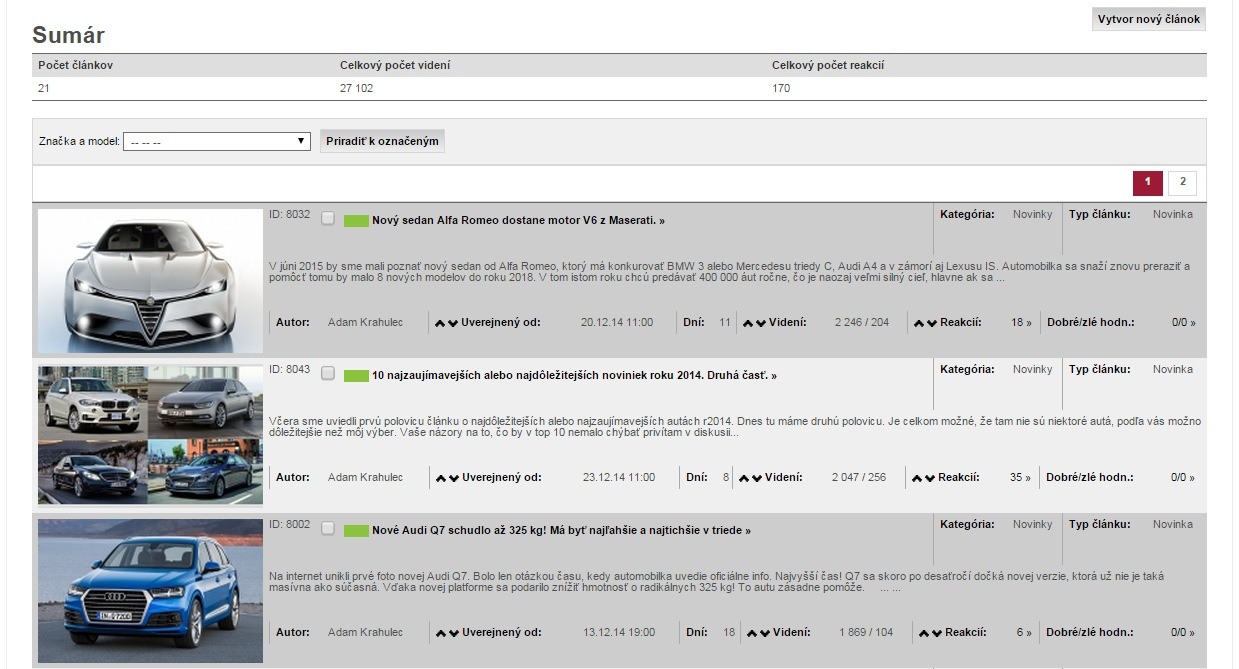Click up arrow beside Videní in Audi Q7 row

click(751, 633)
